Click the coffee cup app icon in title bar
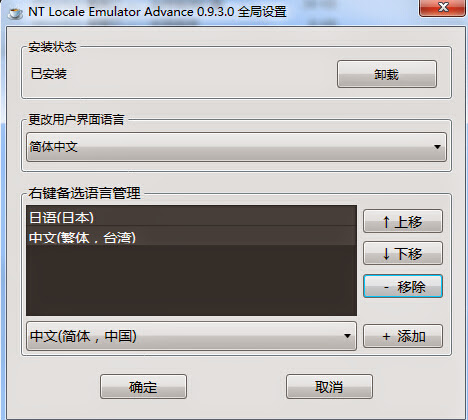The height and width of the screenshot is (420, 468). pos(15,13)
